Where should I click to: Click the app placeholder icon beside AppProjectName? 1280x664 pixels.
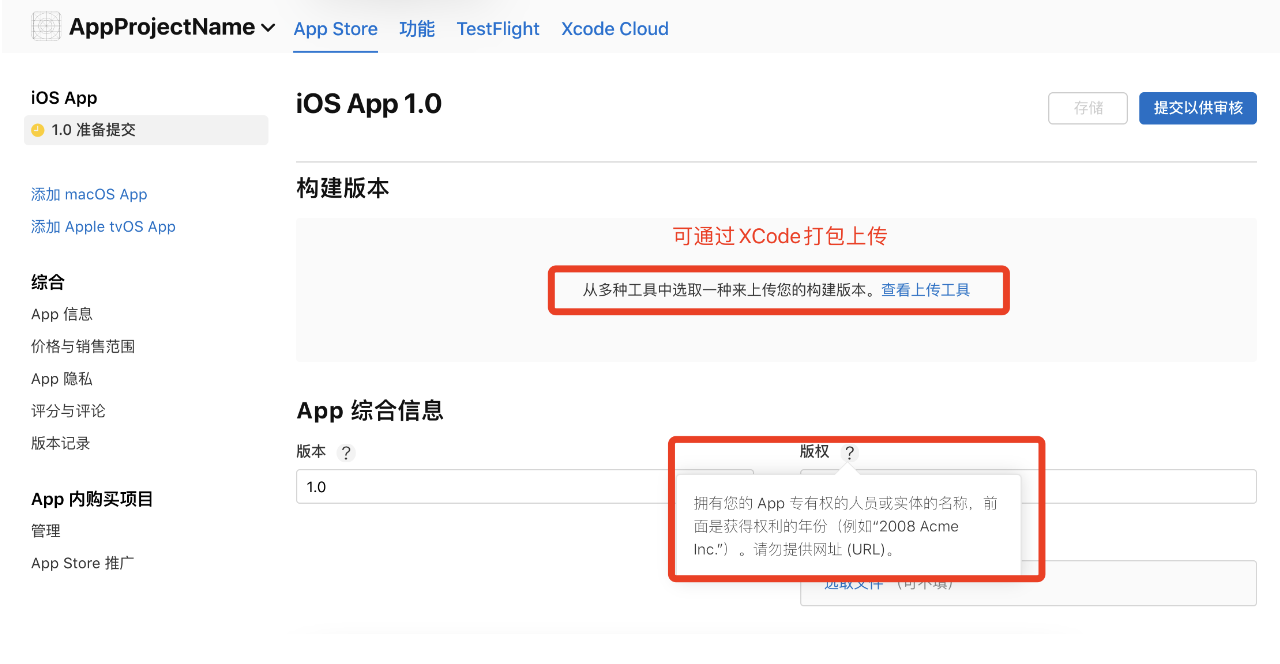46,27
